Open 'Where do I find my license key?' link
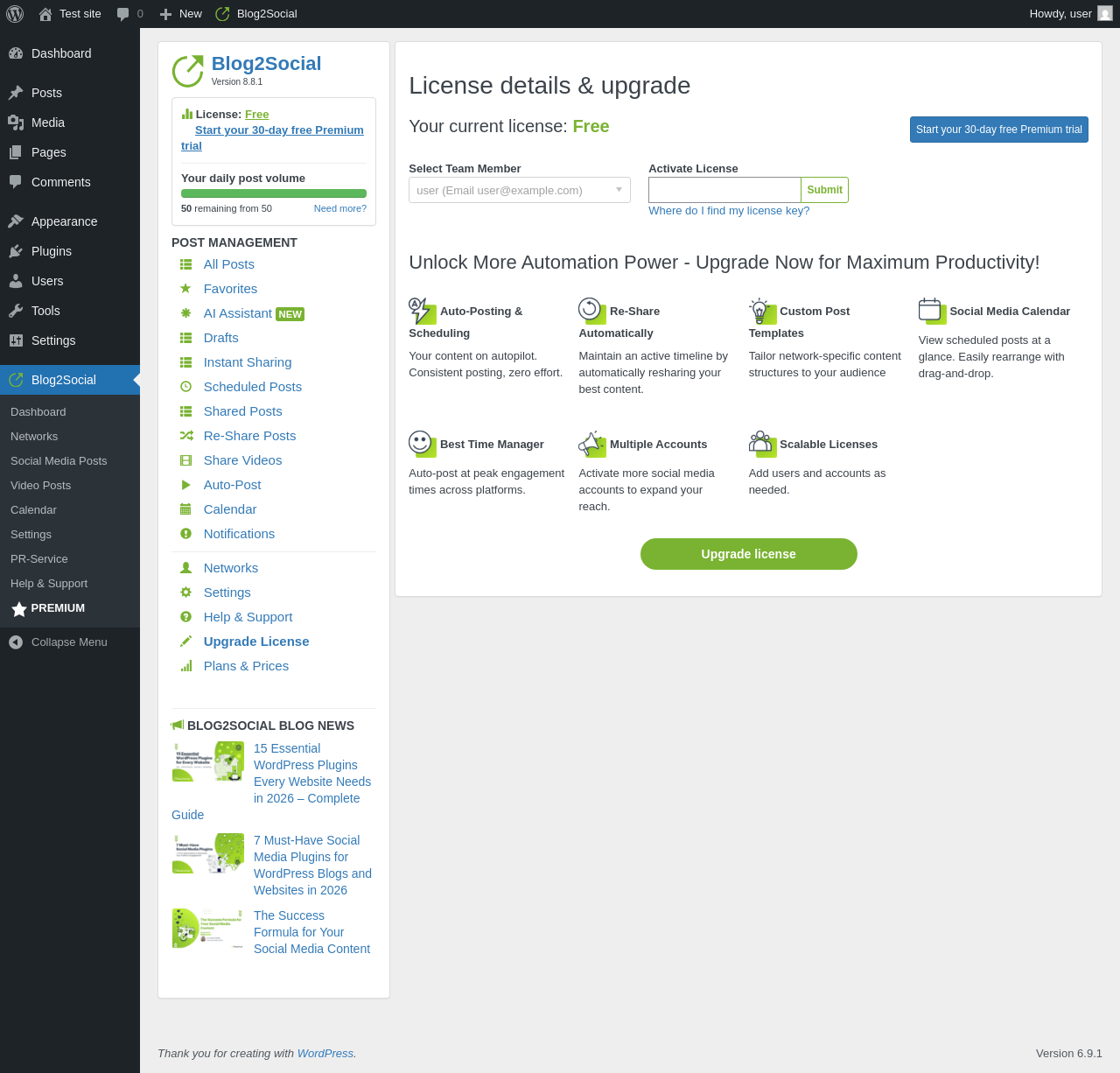Viewport: 1120px width, 1073px height. pyautogui.click(x=729, y=211)
